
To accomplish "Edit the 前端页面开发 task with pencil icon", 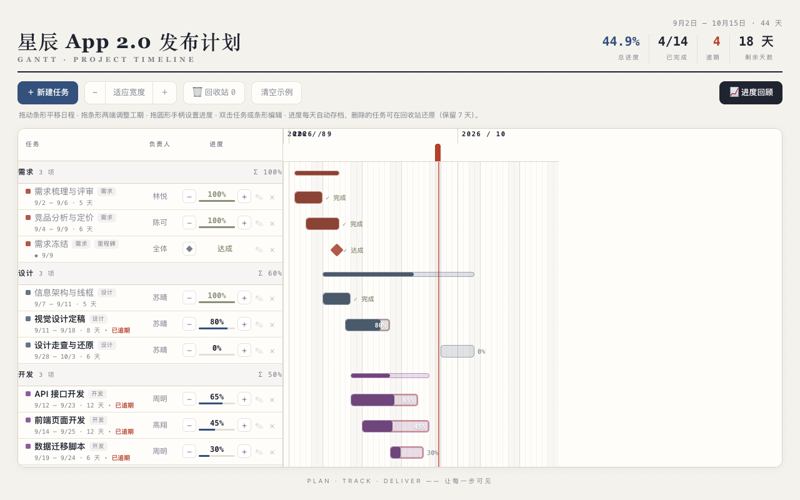I will [259, 426].
